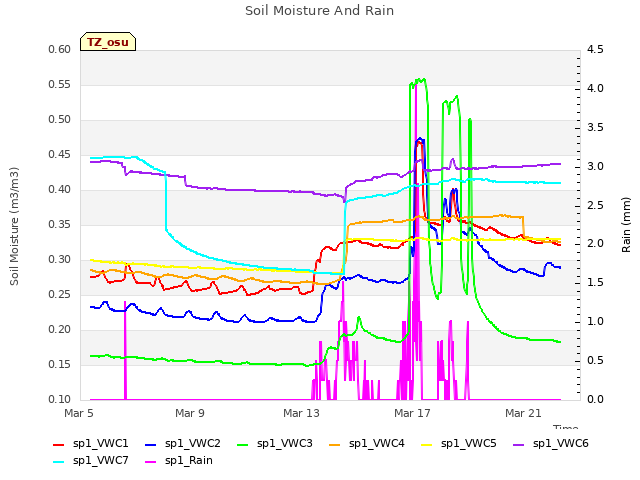This screenshot has width=640, height=480.
Task: Click the 0.55 soil moisture axis value
Action: 60,84
